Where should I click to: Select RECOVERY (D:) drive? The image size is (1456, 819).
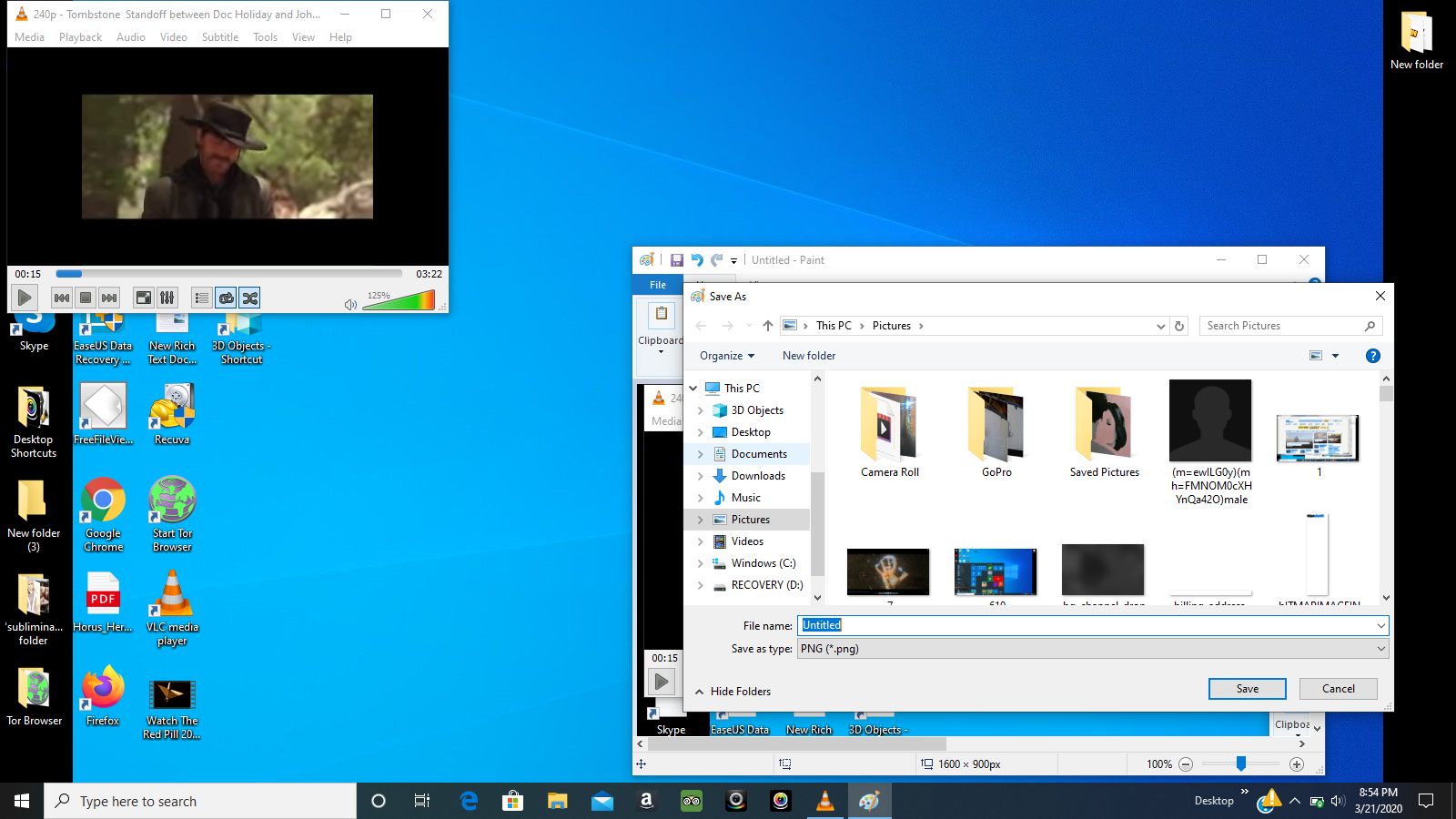pos(767,585)
